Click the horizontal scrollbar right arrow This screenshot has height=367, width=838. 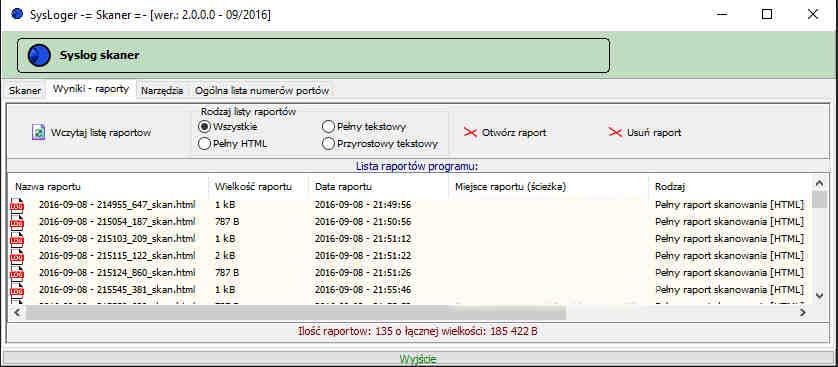click(803, 312)
